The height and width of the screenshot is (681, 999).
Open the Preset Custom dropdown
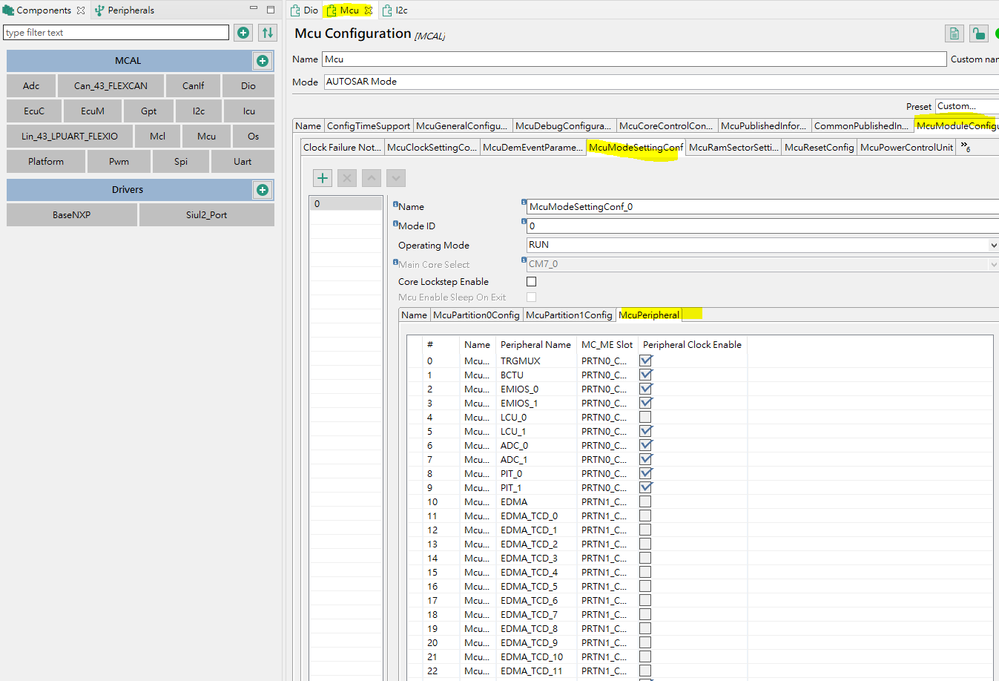pos(967,106)
